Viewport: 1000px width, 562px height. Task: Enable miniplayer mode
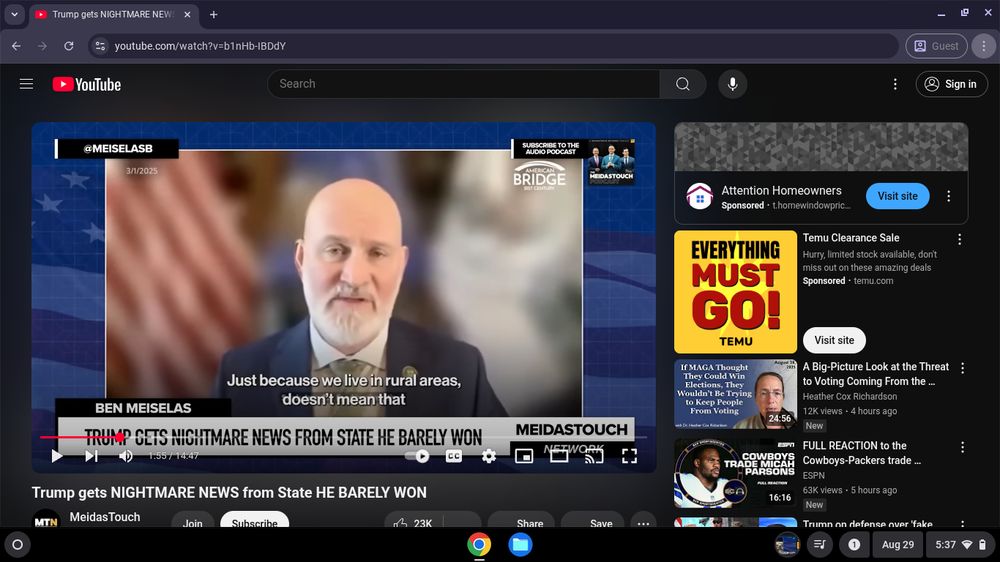click(524, 455)
